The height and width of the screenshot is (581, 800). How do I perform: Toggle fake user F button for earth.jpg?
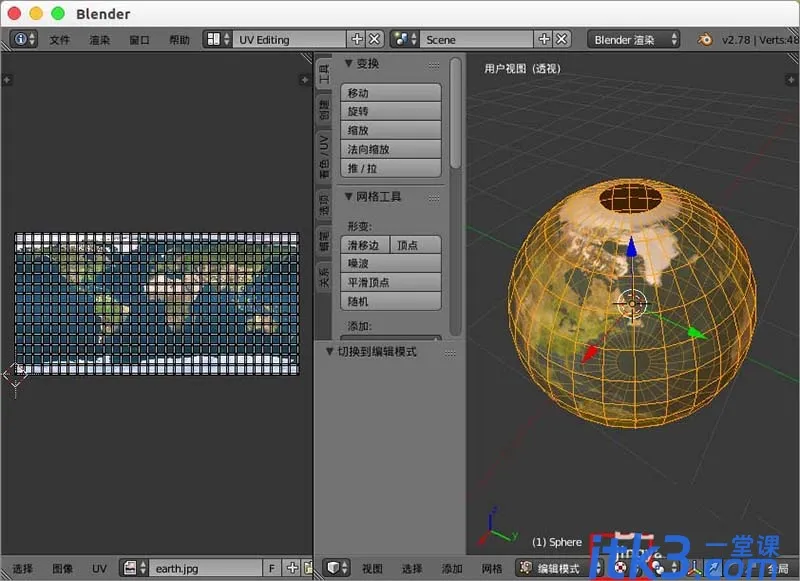pos(272,568)
